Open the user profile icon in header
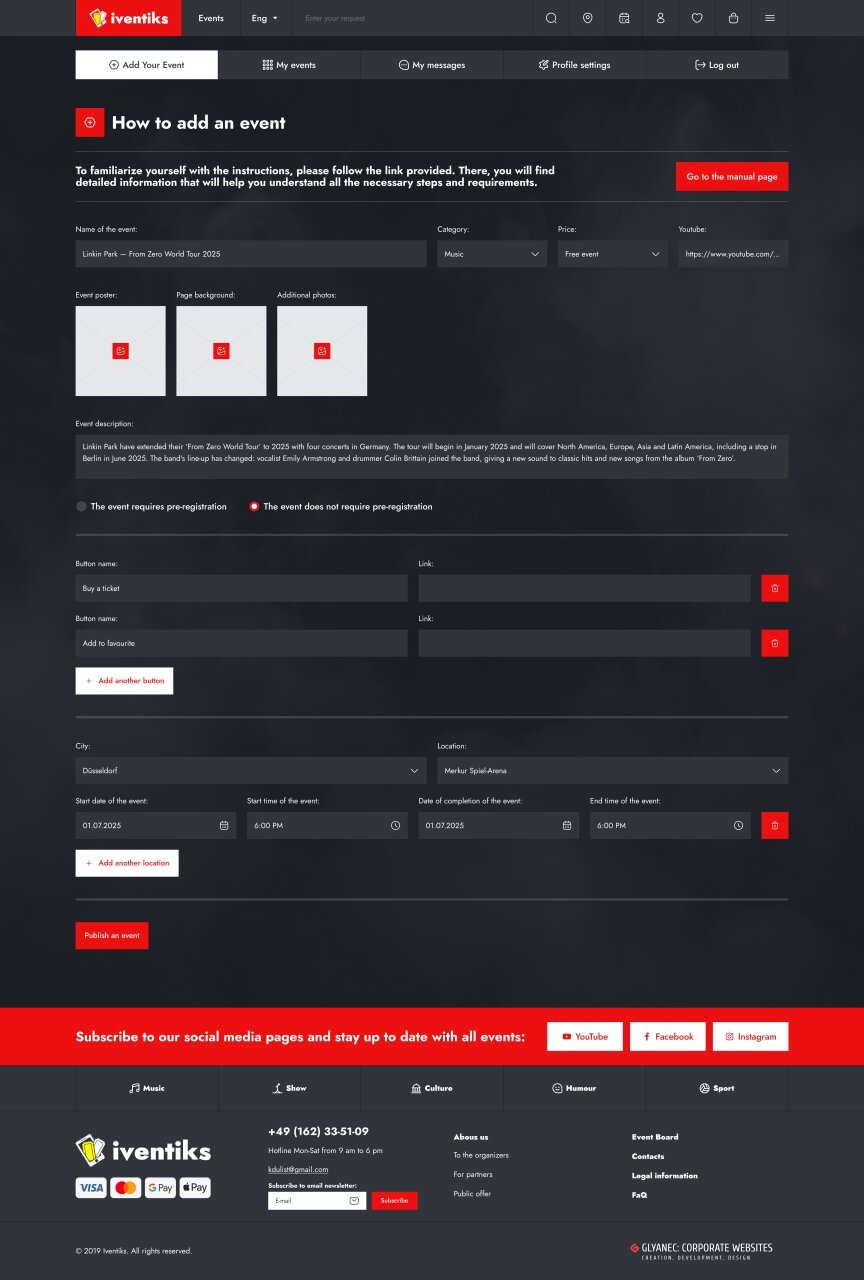864x1280 pixels. (x=660, y=18)
